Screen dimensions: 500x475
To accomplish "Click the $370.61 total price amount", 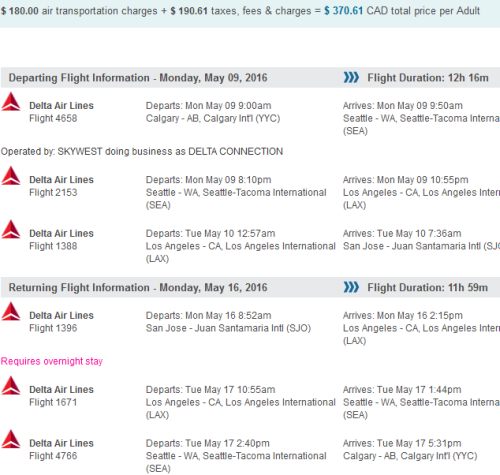I will 343,11.
